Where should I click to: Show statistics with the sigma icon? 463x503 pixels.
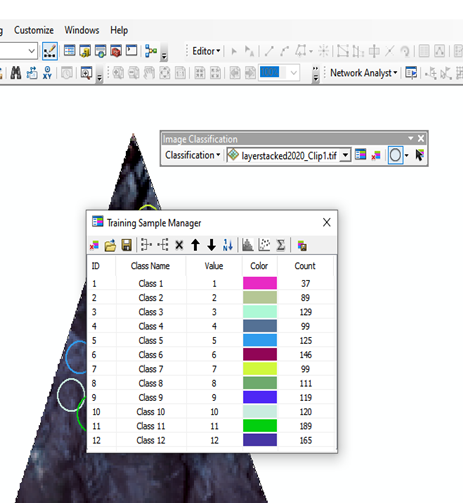tap(281, 245)
